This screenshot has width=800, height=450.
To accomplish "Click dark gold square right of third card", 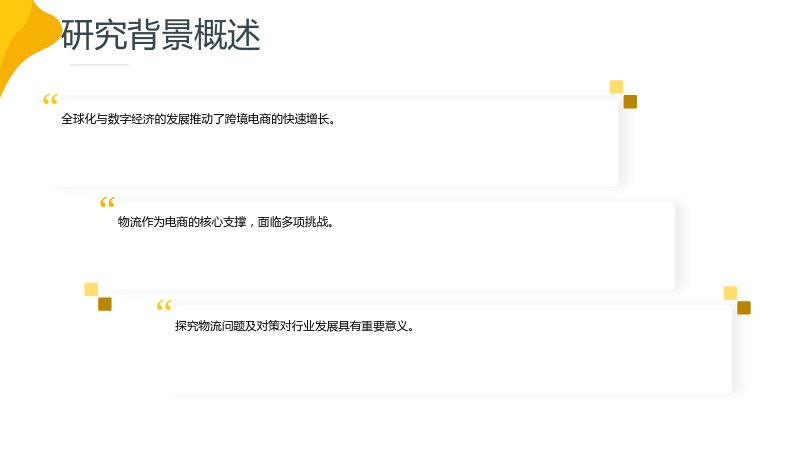I will point(744,308).
